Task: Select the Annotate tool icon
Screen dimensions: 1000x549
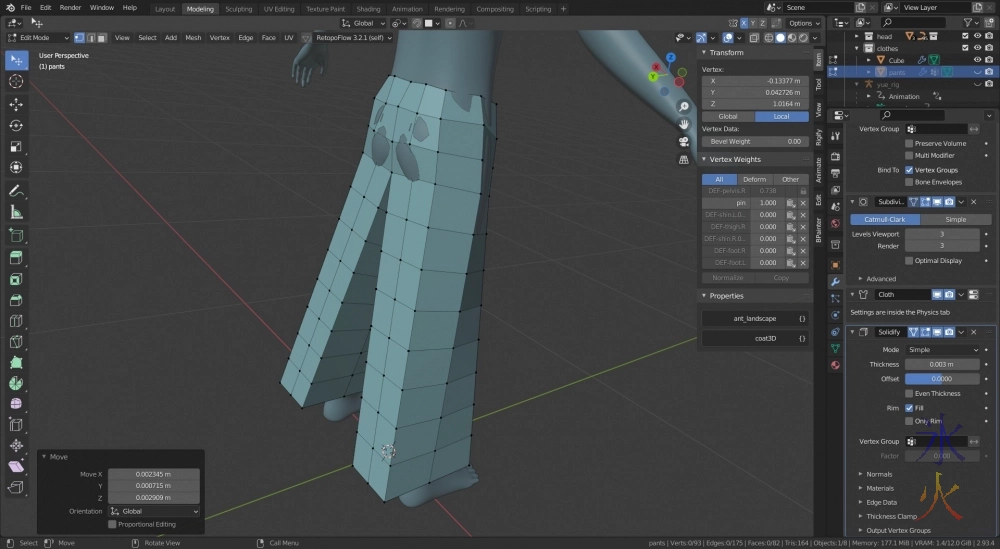Action: pos(16,190)
